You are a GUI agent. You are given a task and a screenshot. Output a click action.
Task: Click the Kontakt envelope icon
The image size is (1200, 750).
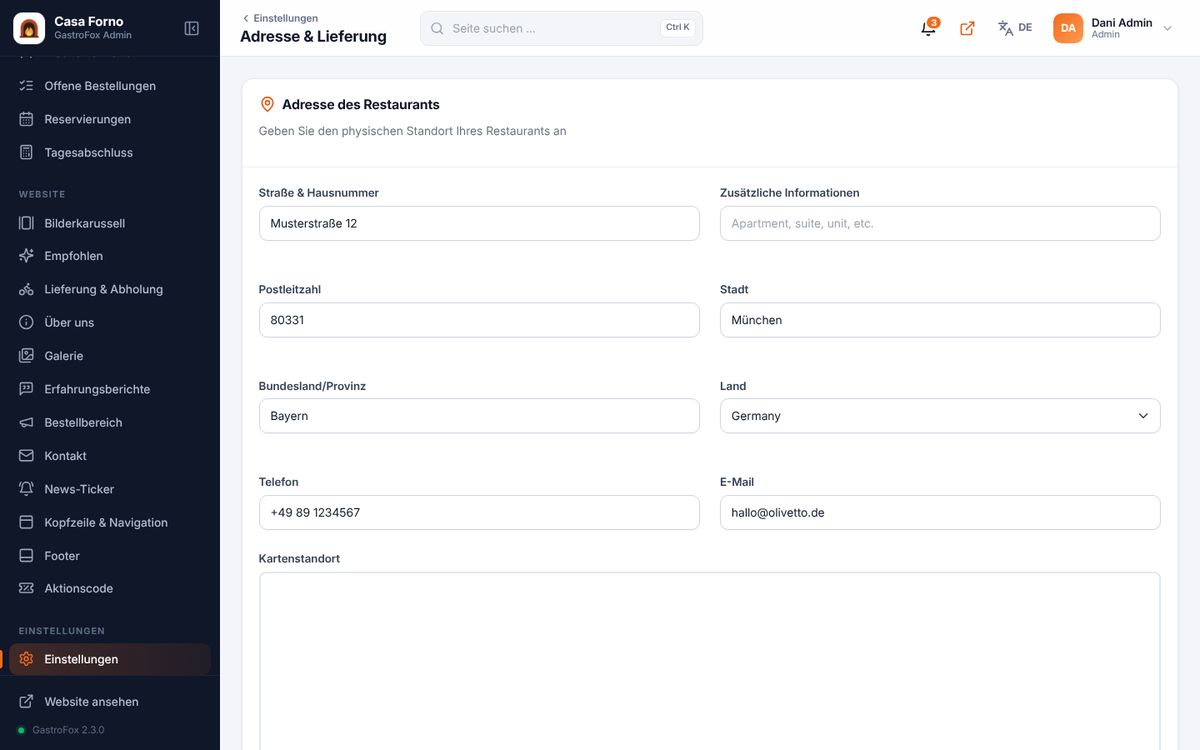click(27, 456)
